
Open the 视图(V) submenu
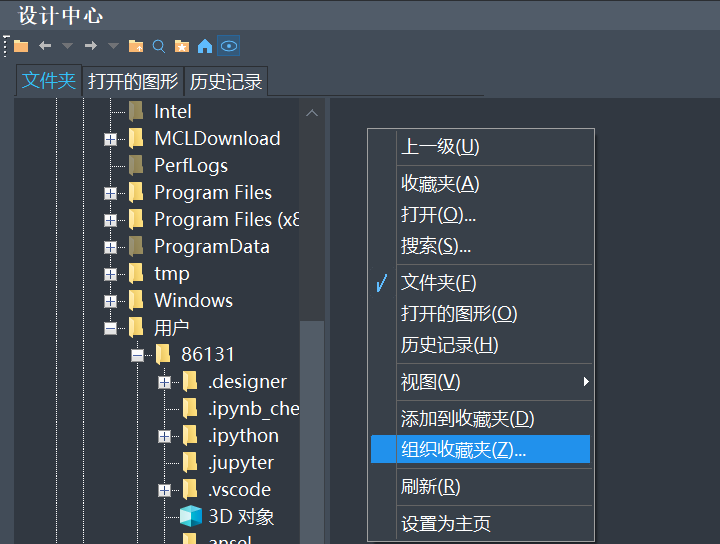click(481, 382)
